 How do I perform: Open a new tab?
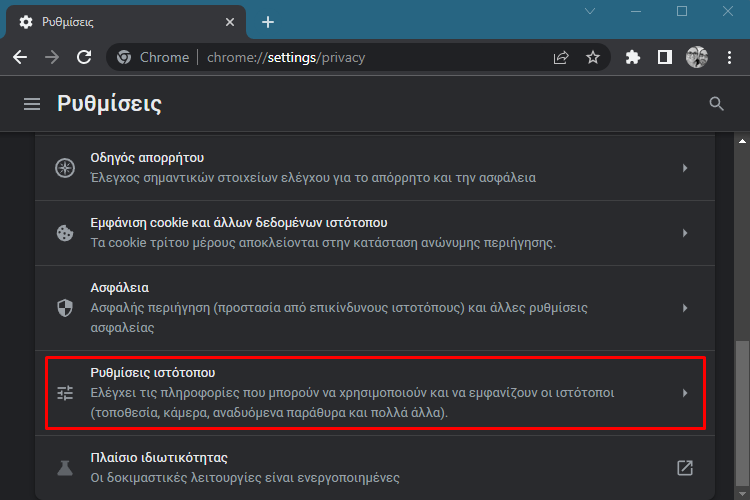click(268, 22)
